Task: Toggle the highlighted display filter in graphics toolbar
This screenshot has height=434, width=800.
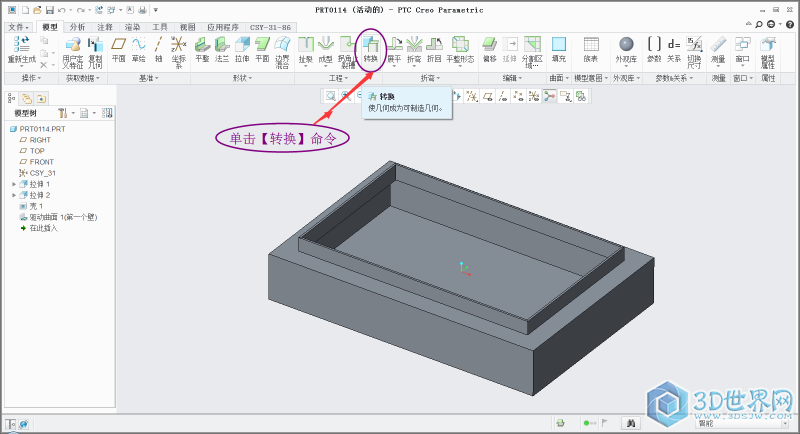Action: 549,96
